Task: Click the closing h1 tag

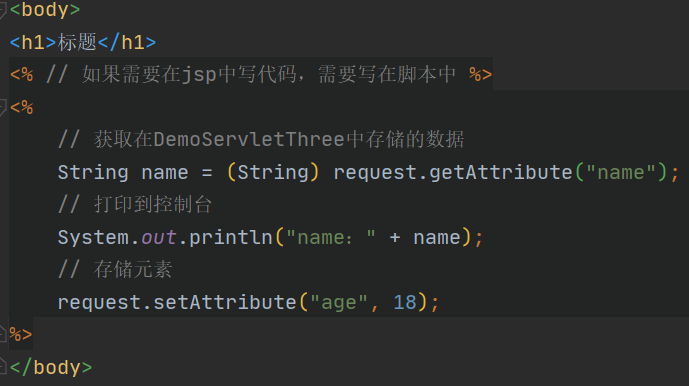Action: 127,43
